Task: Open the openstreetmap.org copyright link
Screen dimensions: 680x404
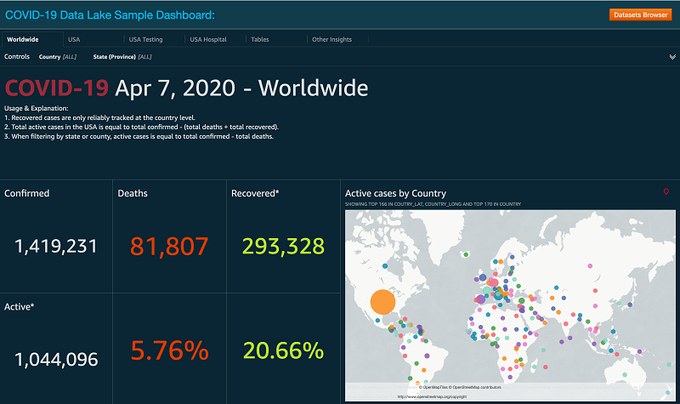Action: click(432, 397)
